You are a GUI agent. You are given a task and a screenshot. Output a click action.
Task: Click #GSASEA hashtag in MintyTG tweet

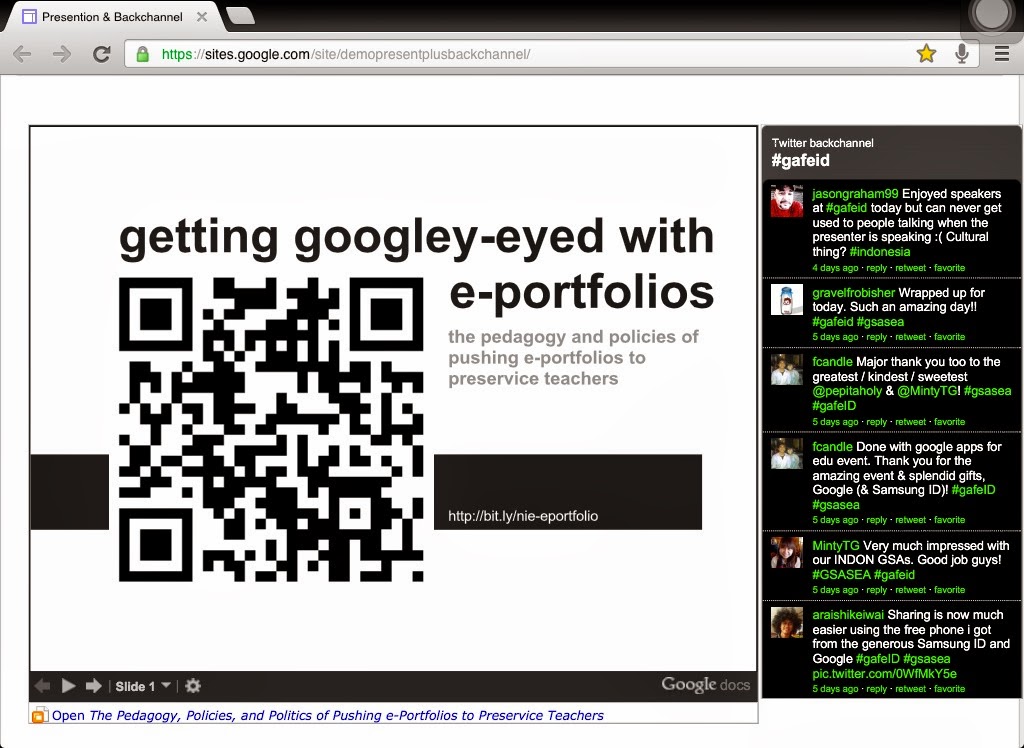click(x=841, y=575)
